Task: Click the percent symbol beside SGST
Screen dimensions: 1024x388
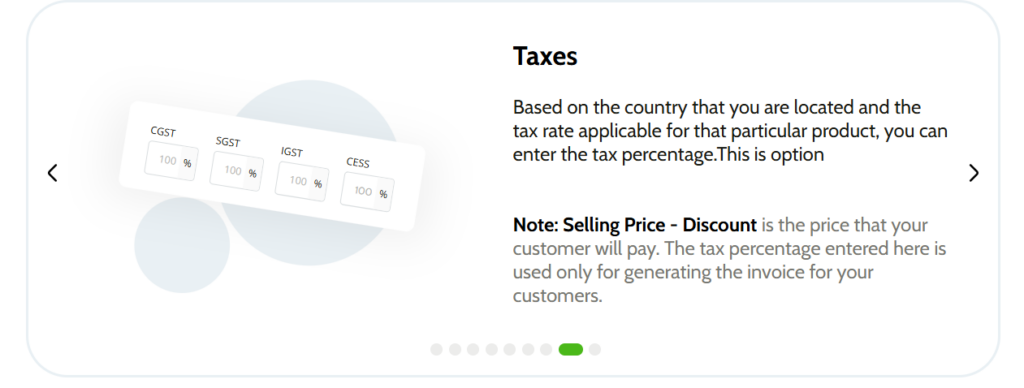Action: click(253, 174)
